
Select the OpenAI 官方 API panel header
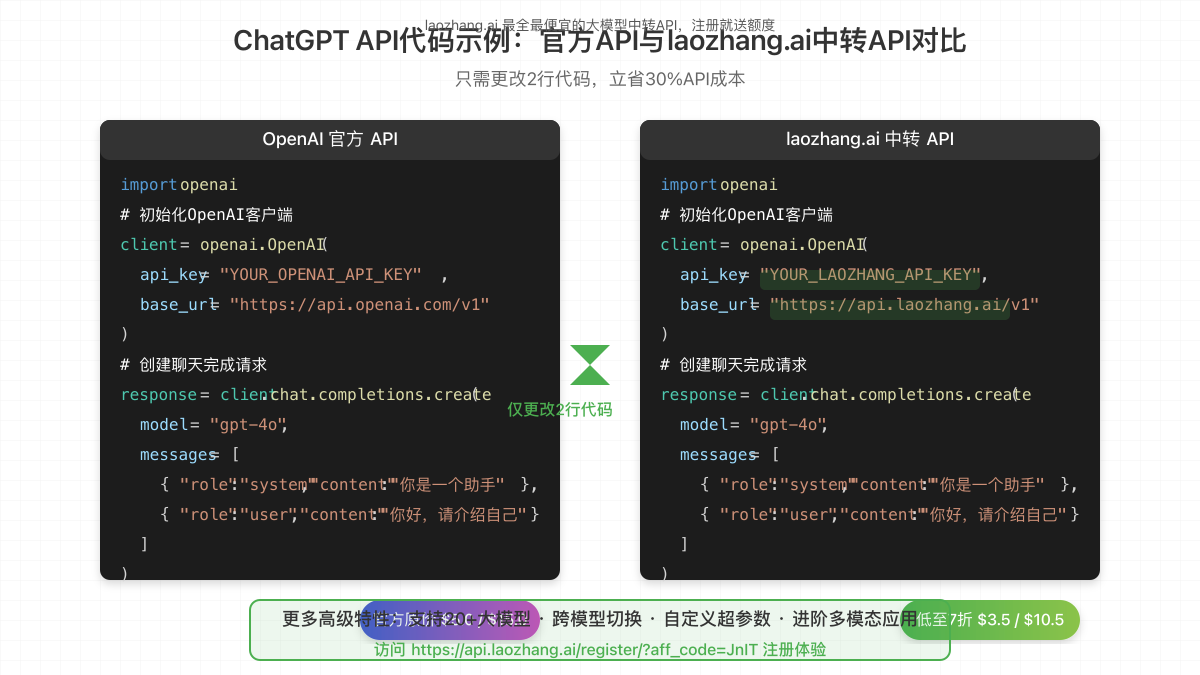click(x=330, y=140)
